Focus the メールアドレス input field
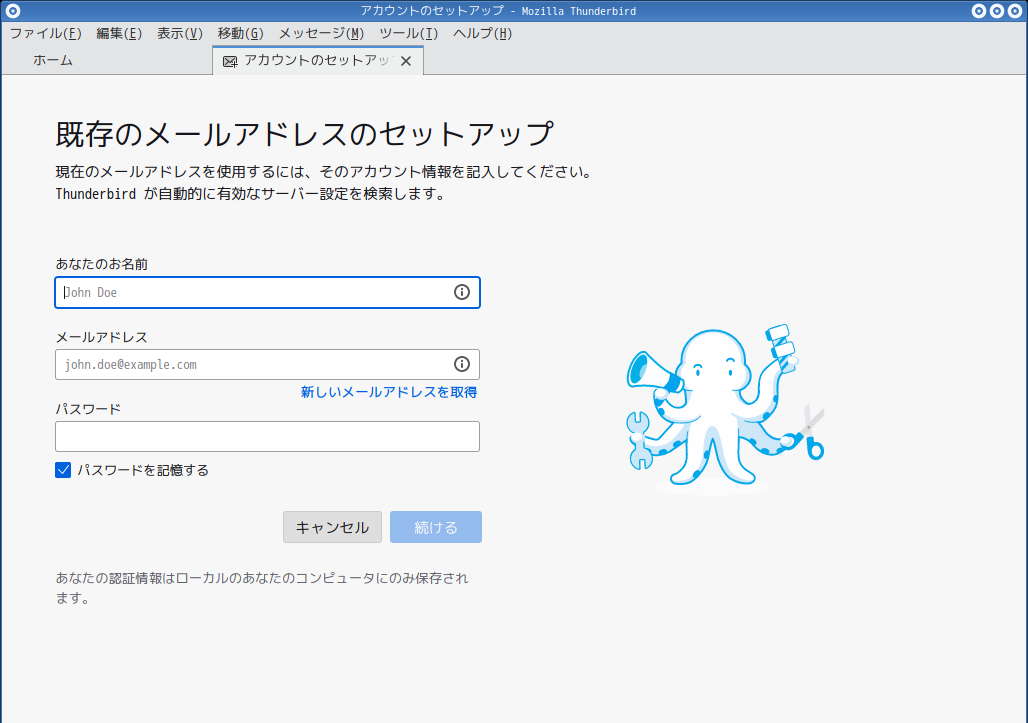 pos(267,364)
